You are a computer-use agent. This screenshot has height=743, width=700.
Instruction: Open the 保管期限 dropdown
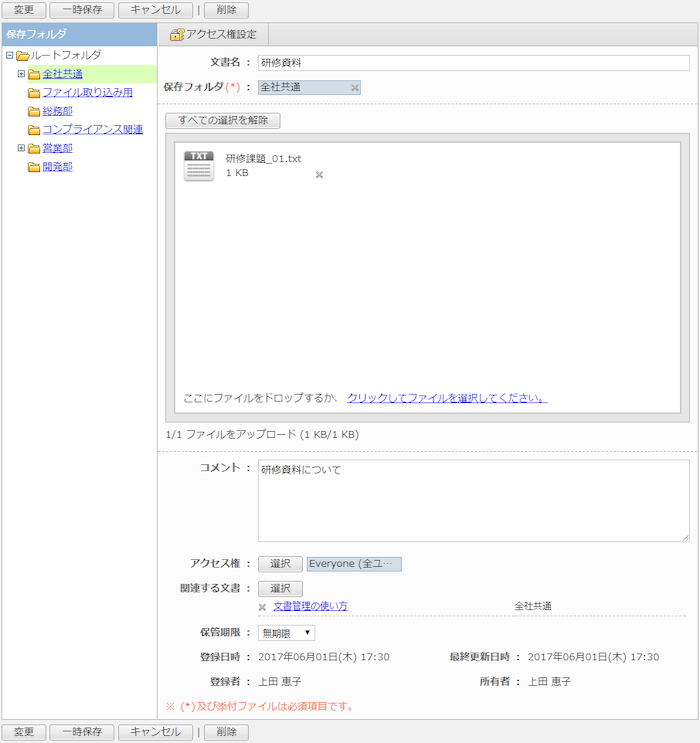point(286,633)
